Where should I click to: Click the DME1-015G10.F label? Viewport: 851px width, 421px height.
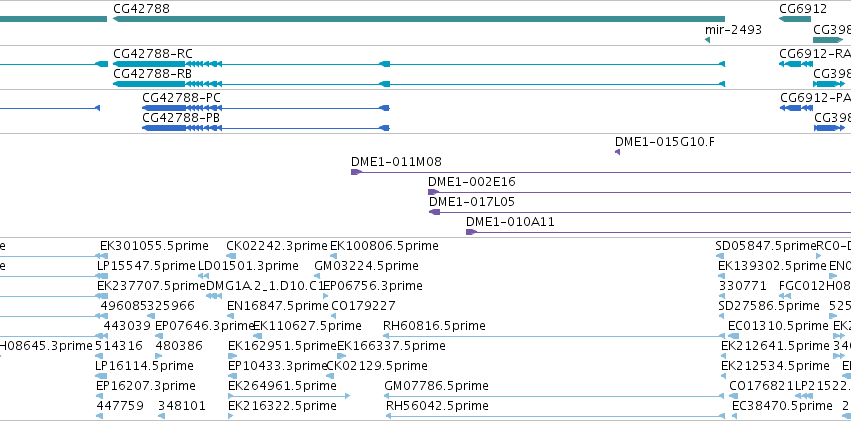tap(665, 142)
